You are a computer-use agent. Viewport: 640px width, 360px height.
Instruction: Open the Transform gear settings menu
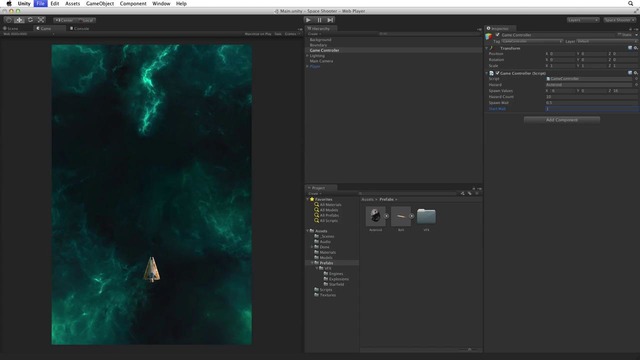[x=636, y=48]
